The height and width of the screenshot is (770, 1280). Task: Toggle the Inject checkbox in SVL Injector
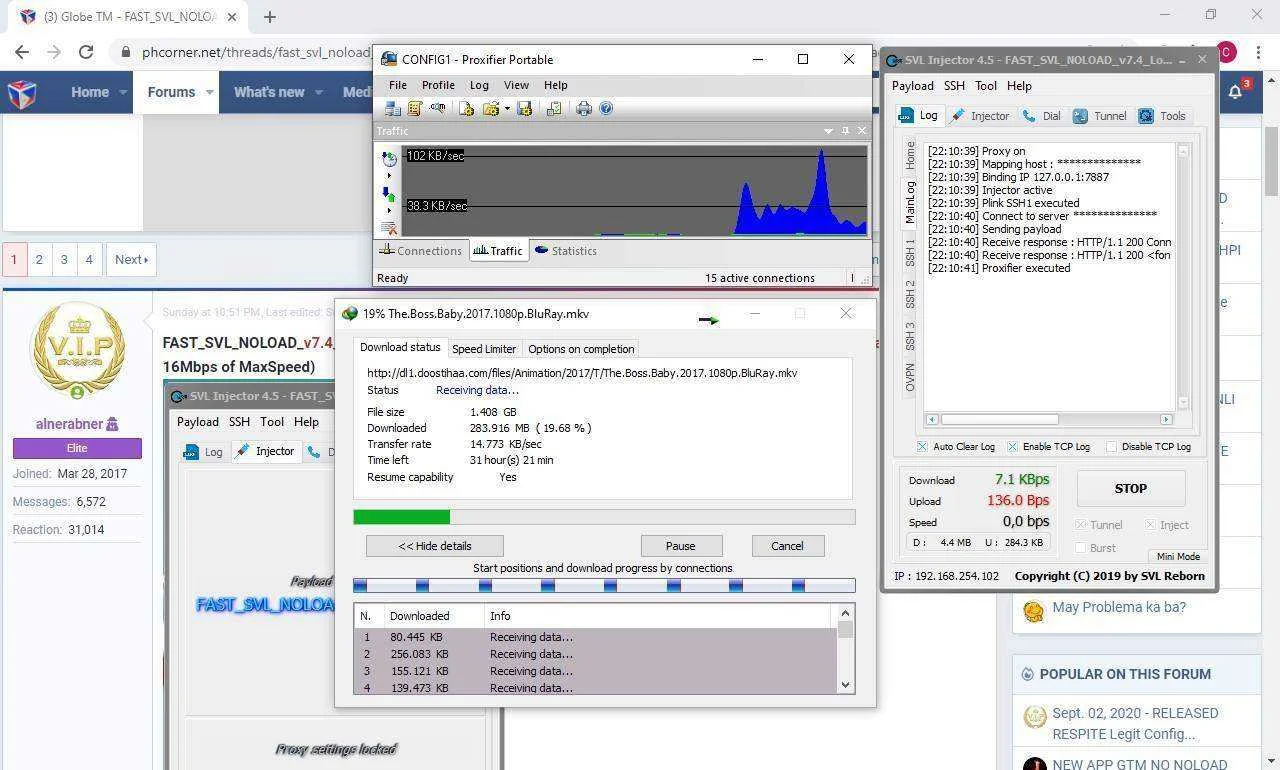pos(1150,525)
